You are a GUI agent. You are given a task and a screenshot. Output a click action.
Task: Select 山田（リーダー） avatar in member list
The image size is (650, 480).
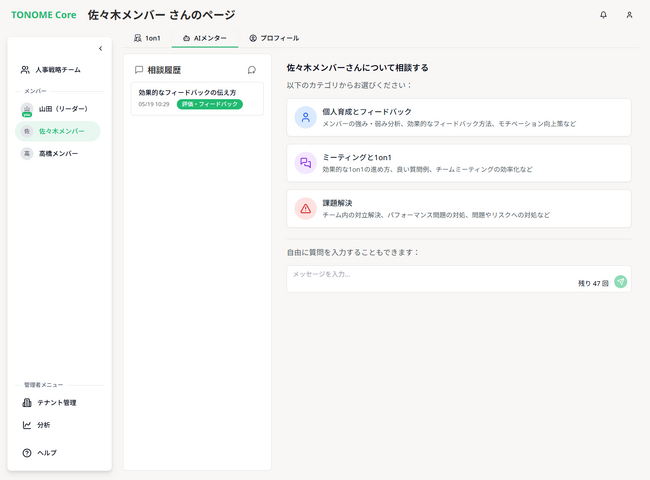click(x=27, y=109)
